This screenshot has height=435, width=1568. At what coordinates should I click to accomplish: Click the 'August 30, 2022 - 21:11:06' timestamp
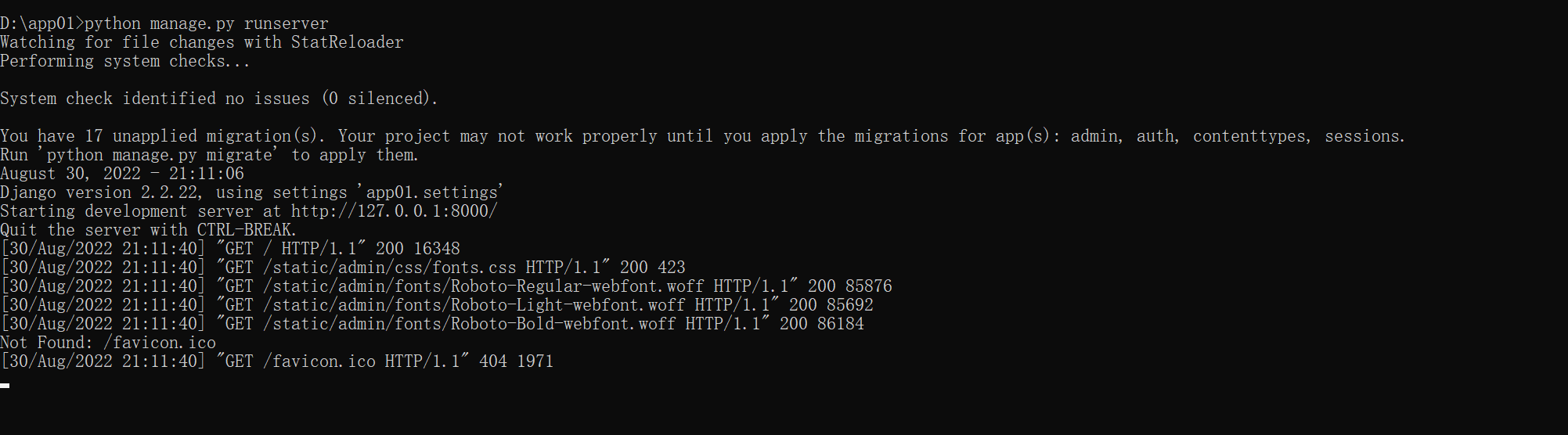tap(122, 174)
